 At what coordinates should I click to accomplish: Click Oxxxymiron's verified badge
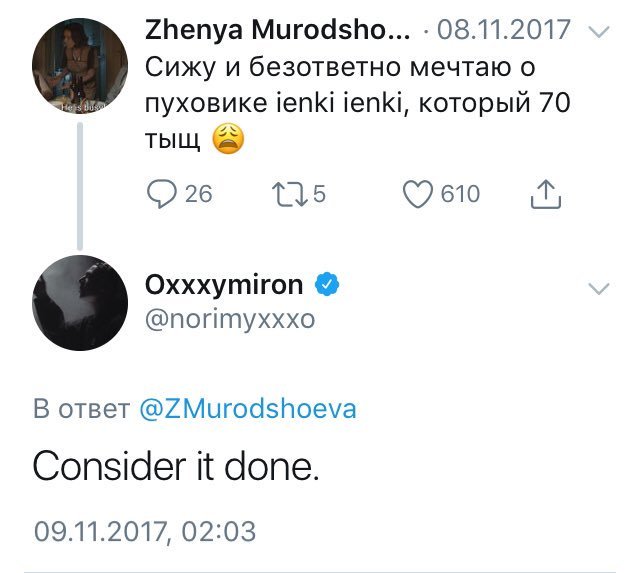coord(326,285)
